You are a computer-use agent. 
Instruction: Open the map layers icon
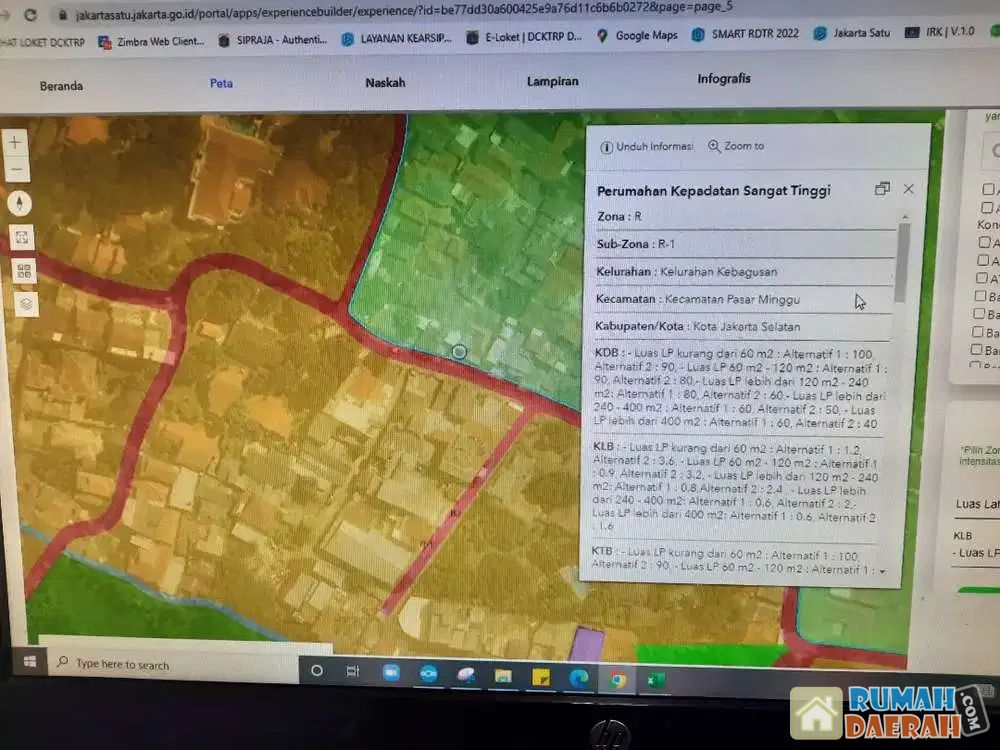click(26, 303)
